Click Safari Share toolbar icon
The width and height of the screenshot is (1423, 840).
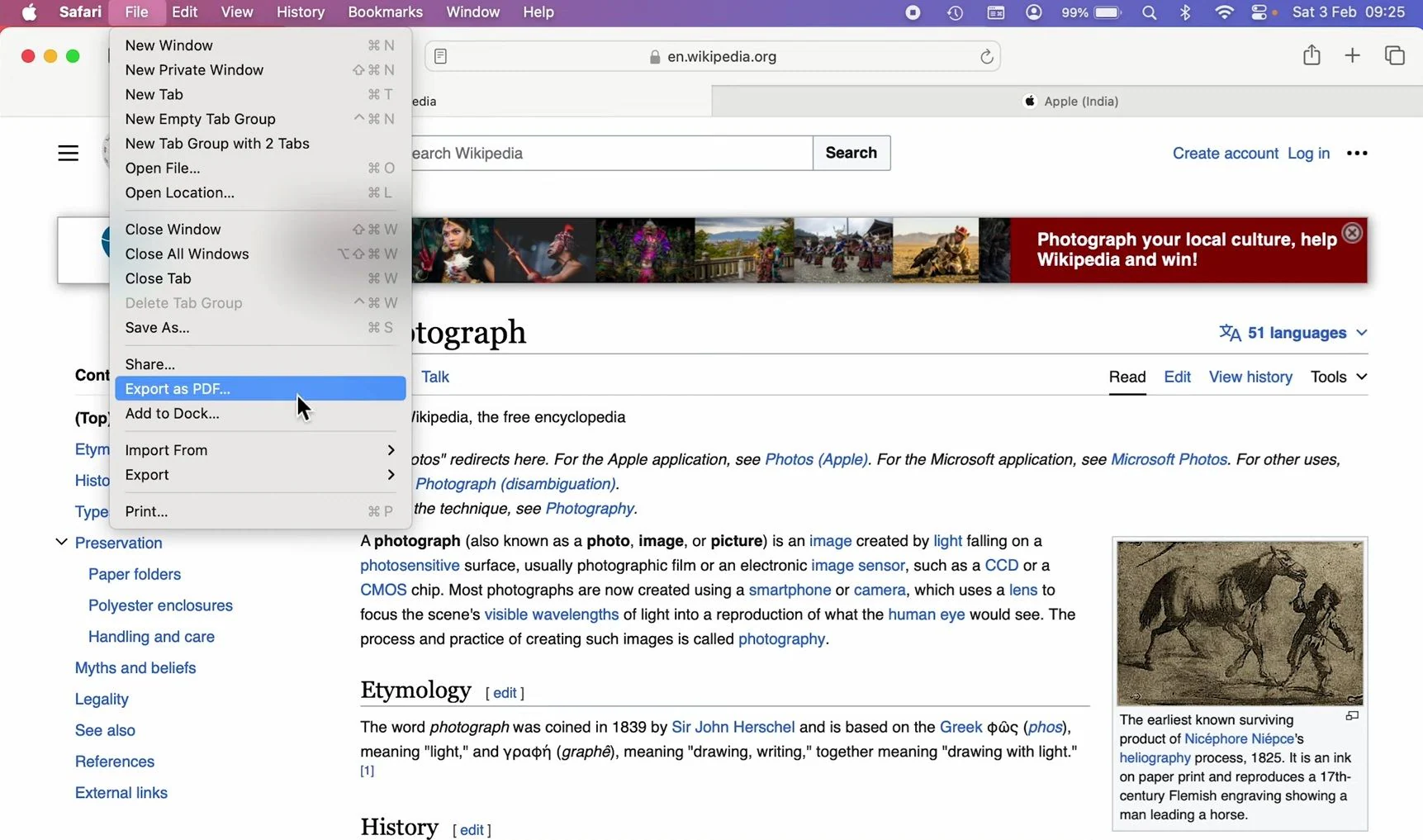[1312, 55]
